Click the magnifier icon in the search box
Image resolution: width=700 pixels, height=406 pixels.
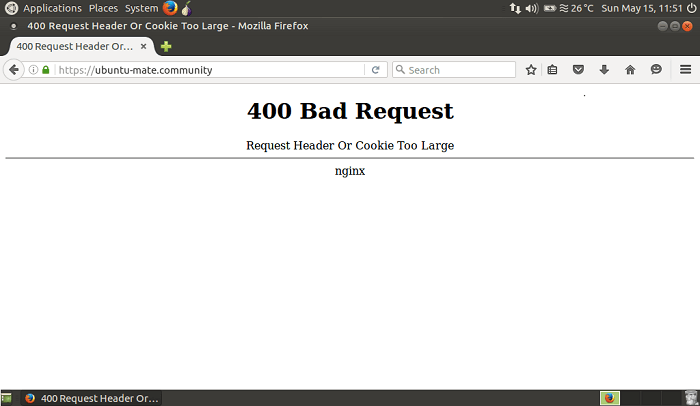(400, 70)
